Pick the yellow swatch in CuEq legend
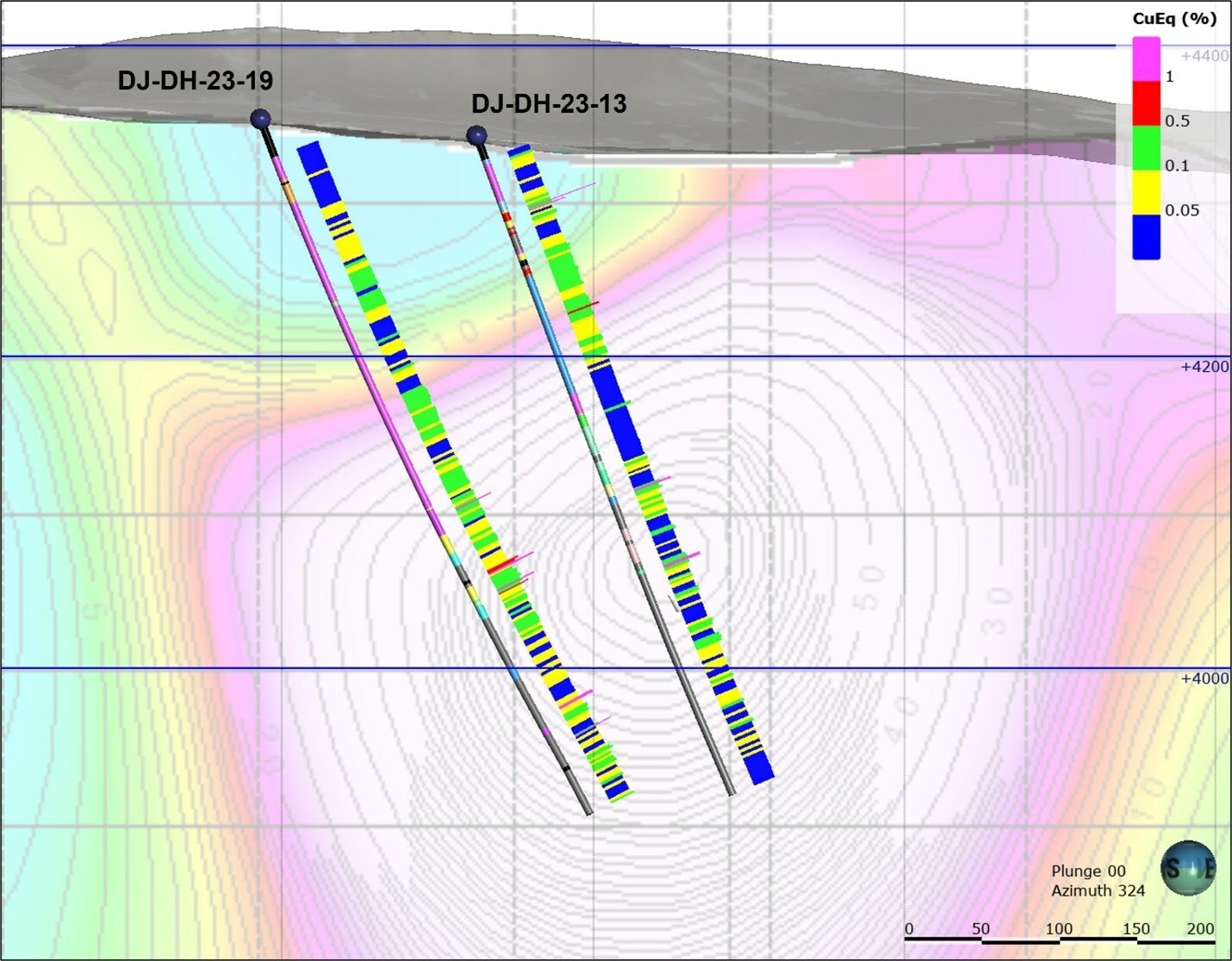 1146,193
